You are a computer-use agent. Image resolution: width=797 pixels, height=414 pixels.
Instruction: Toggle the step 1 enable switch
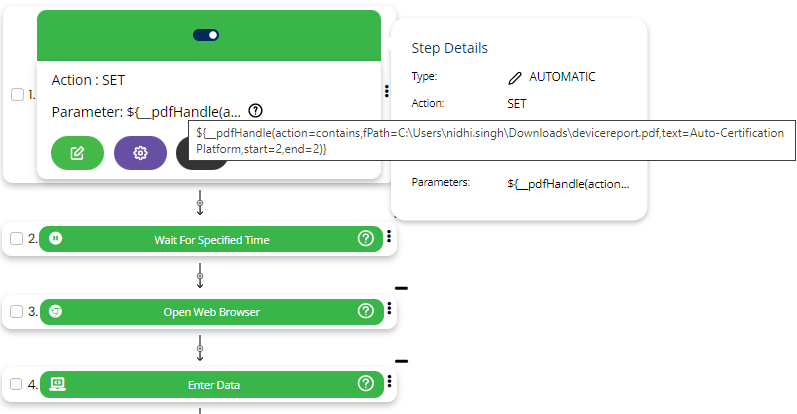coord(206,35)
